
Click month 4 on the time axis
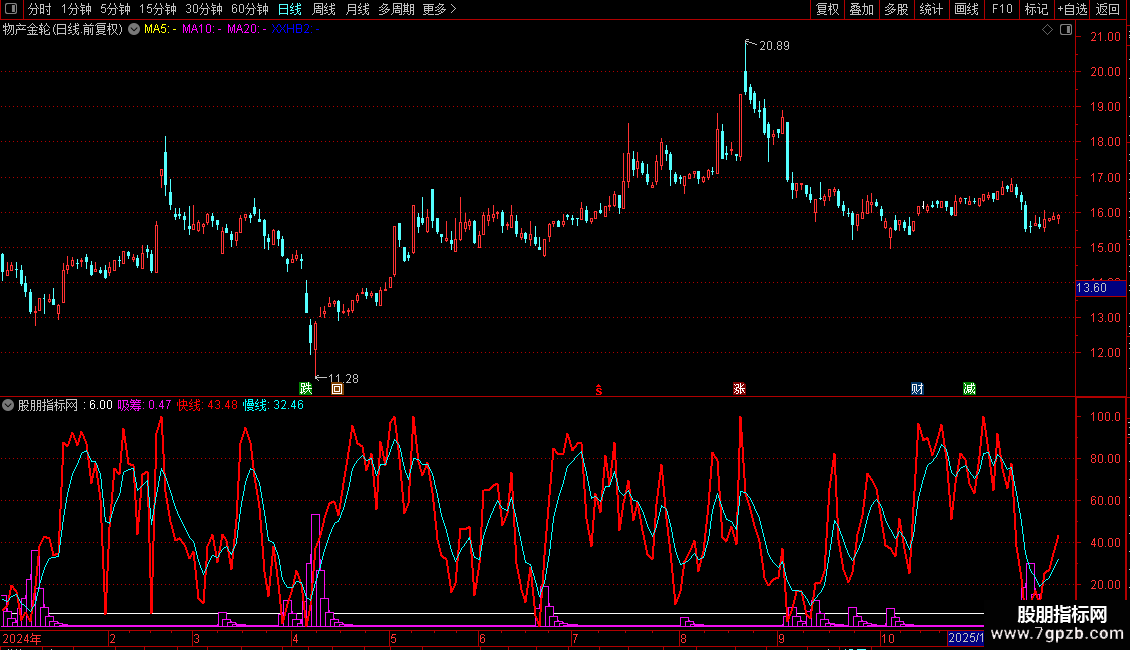tap(295, 638)
